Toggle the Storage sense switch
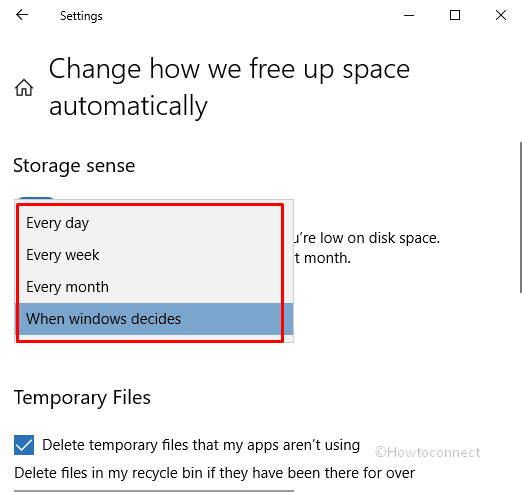 tap(36, 199)
